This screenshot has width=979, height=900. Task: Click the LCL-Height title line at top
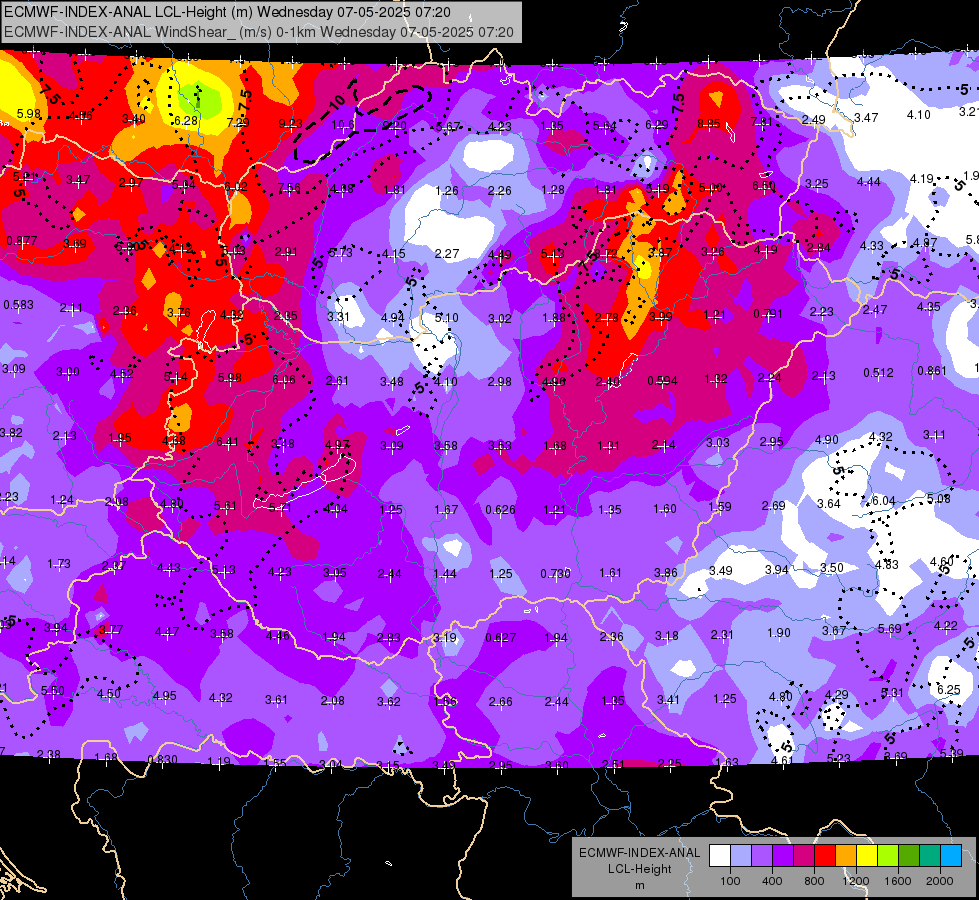[227, 12]
